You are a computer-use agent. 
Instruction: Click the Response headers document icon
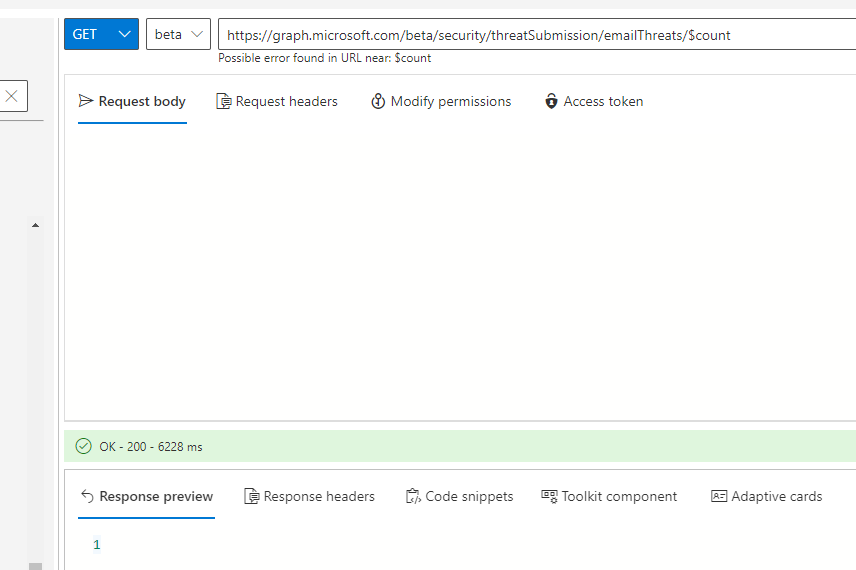point(251,496)
